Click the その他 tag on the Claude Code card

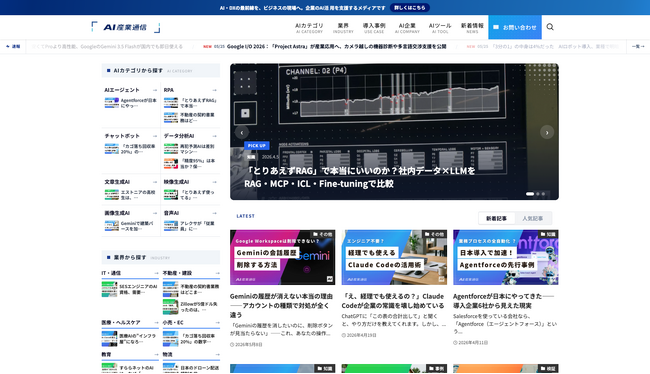(435, 234)
